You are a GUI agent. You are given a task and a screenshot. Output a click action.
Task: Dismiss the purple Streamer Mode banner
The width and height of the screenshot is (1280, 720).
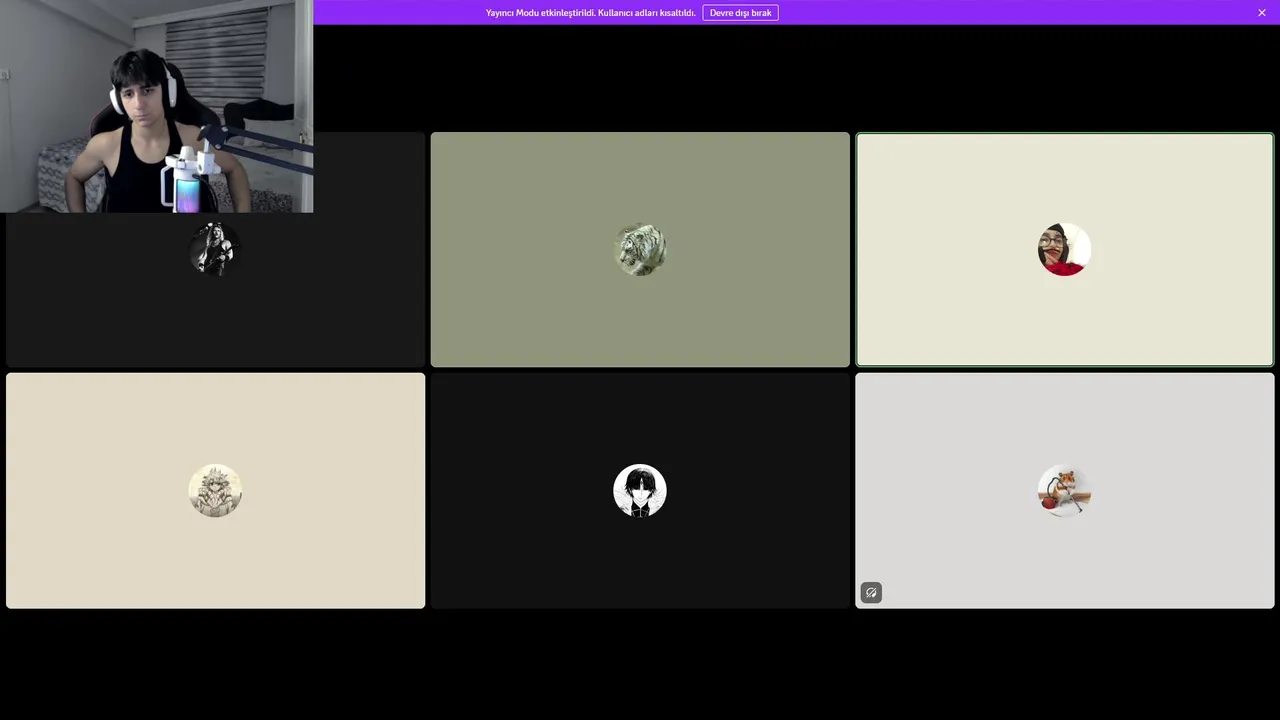[x=1262, y=13]
